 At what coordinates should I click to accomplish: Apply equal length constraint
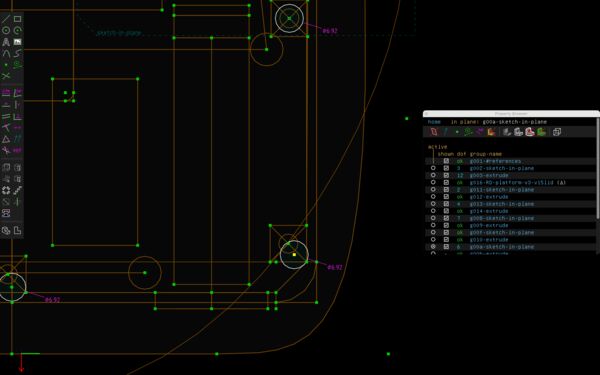(6, 139)
